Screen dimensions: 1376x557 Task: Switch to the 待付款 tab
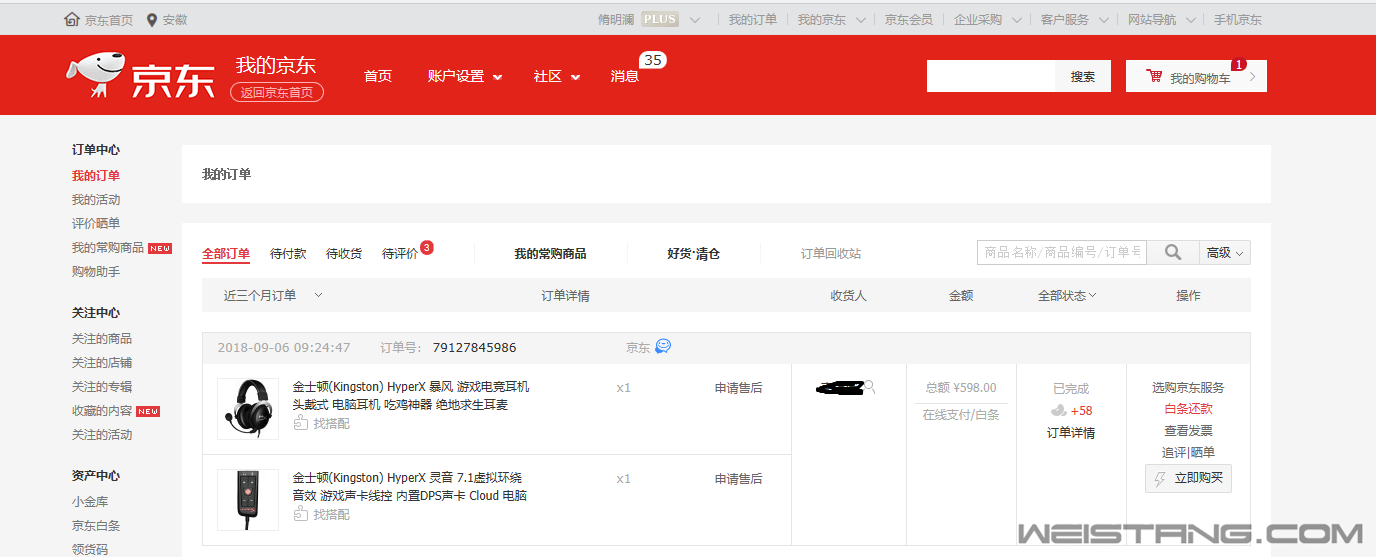[288, 254]
